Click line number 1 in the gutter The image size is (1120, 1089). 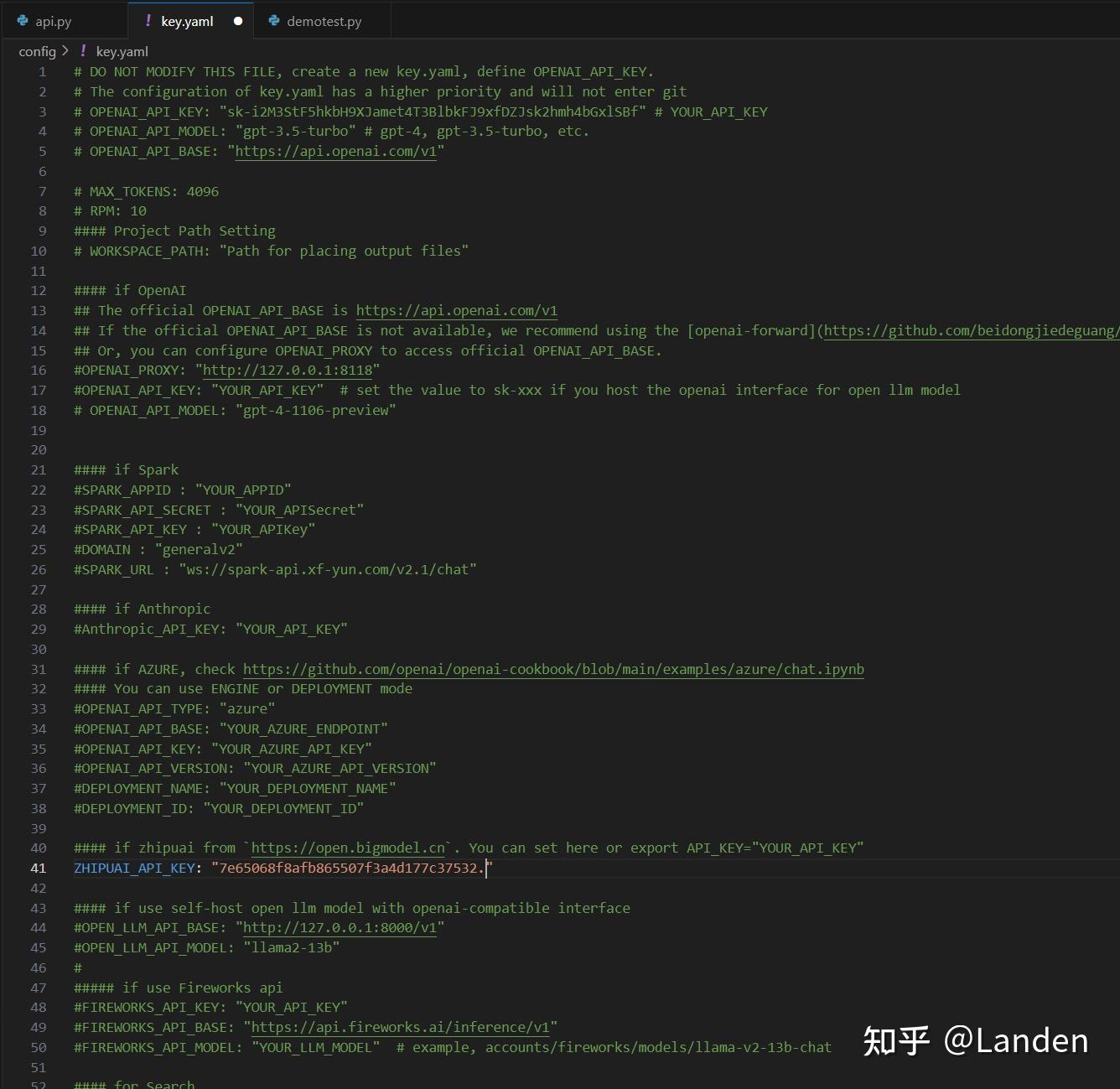(x=43, y=71)
